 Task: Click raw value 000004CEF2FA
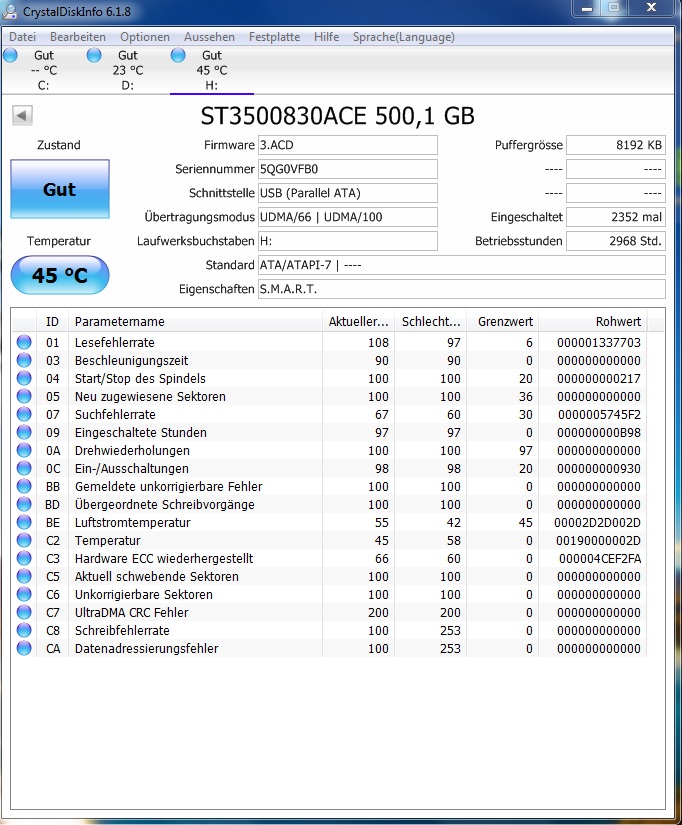(x=600, y=558)
